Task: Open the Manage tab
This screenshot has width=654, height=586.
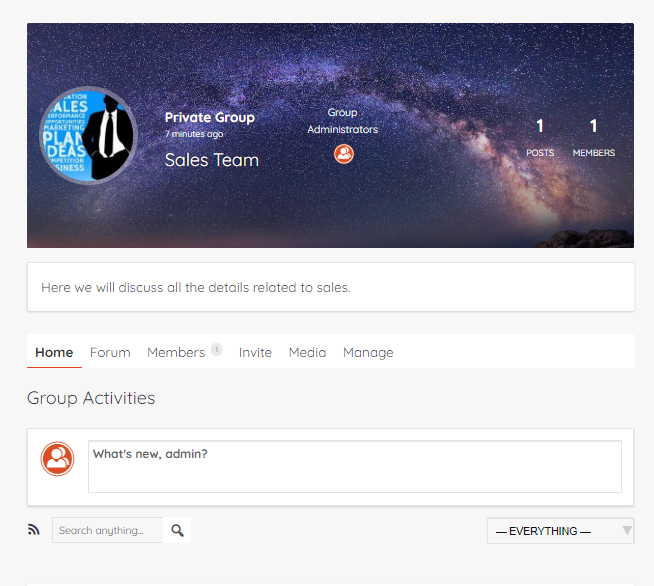Action: pos(368,352)
